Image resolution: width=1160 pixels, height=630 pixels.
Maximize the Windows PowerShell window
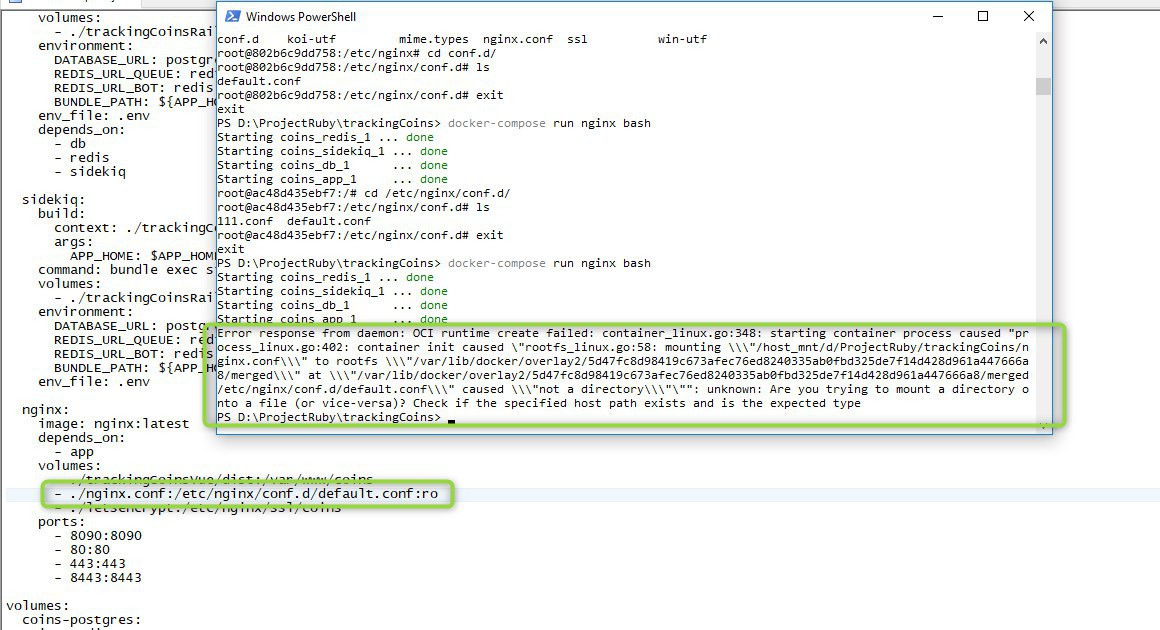pyautogui.click(x=983, y=16)
